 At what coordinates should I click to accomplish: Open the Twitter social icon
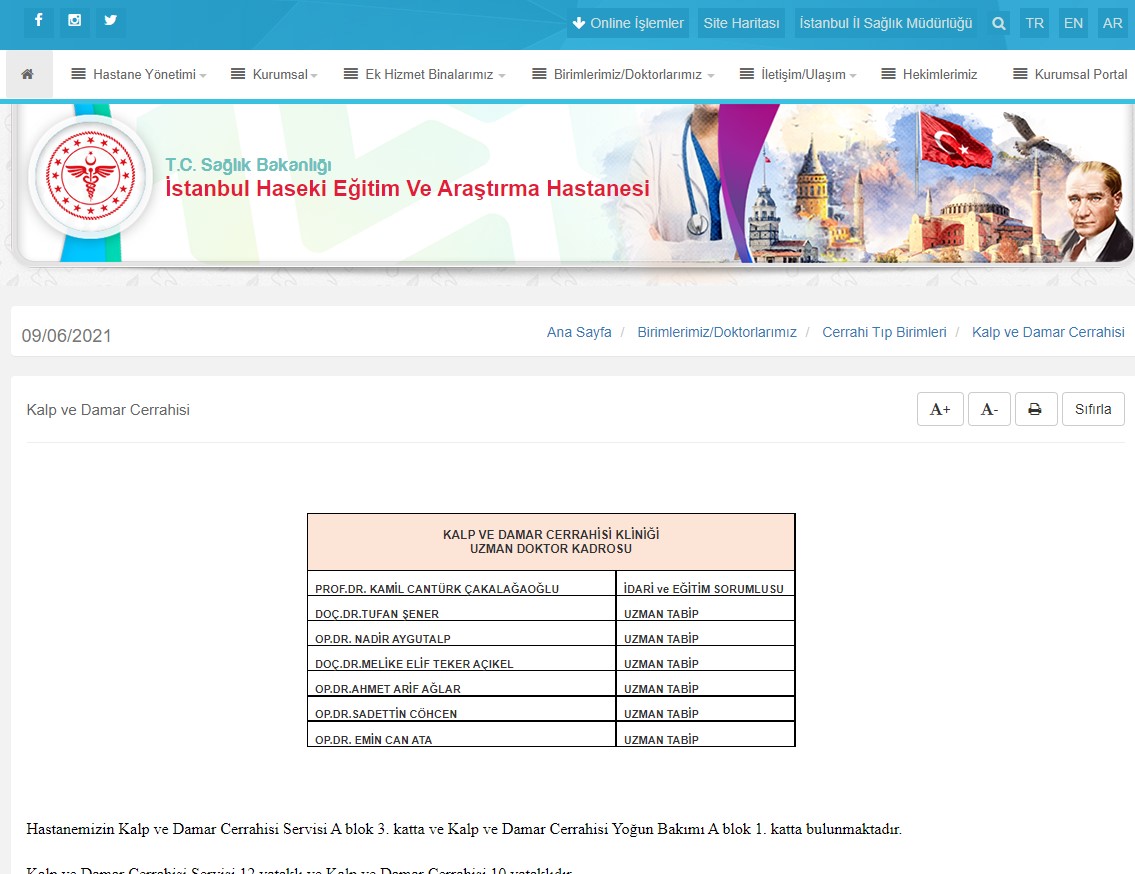110,21
